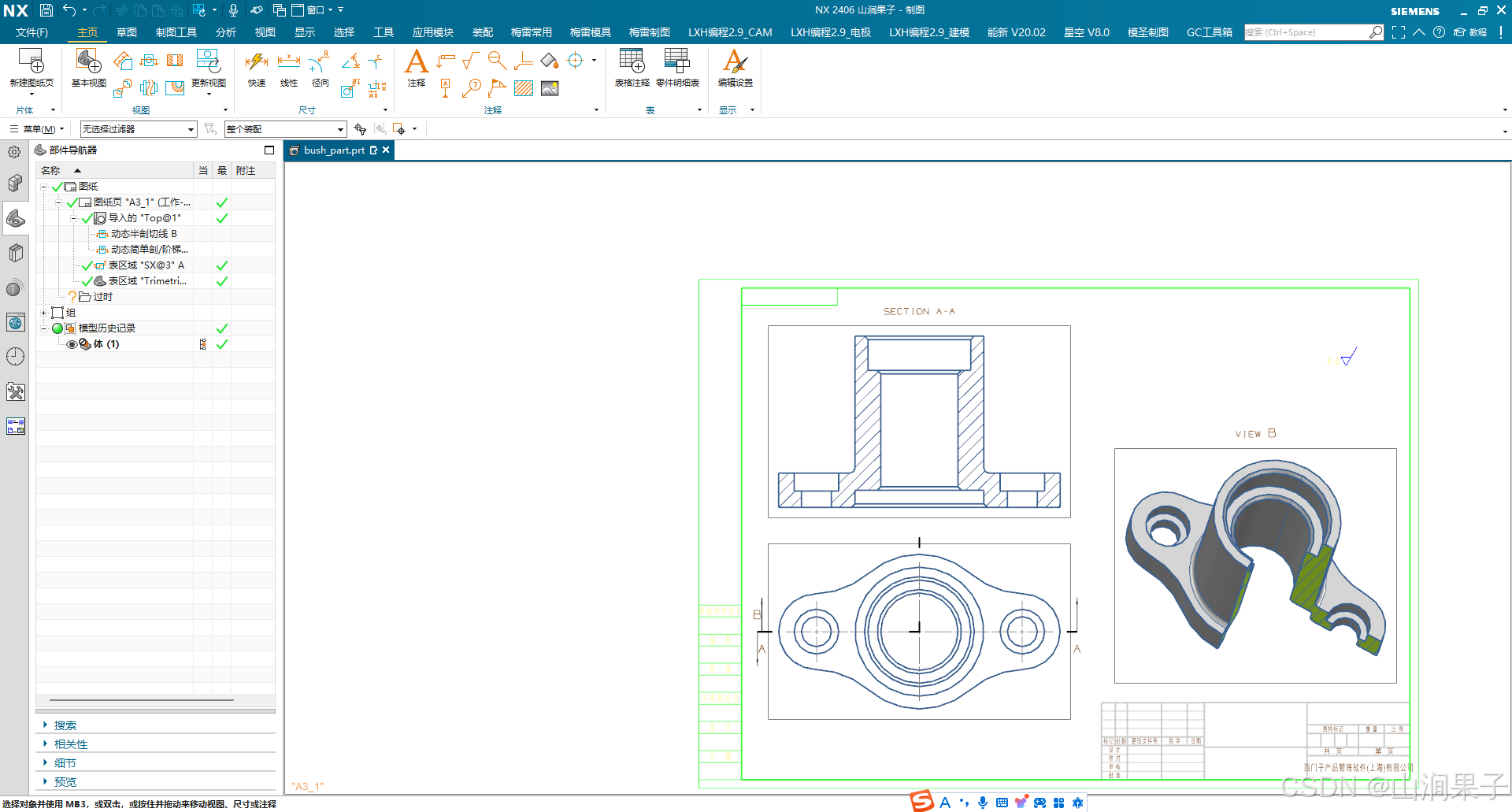The width and height of the screenshot is (1512, 812).
Task: Click the datum feature symbol icon
Action: point(445,88)
